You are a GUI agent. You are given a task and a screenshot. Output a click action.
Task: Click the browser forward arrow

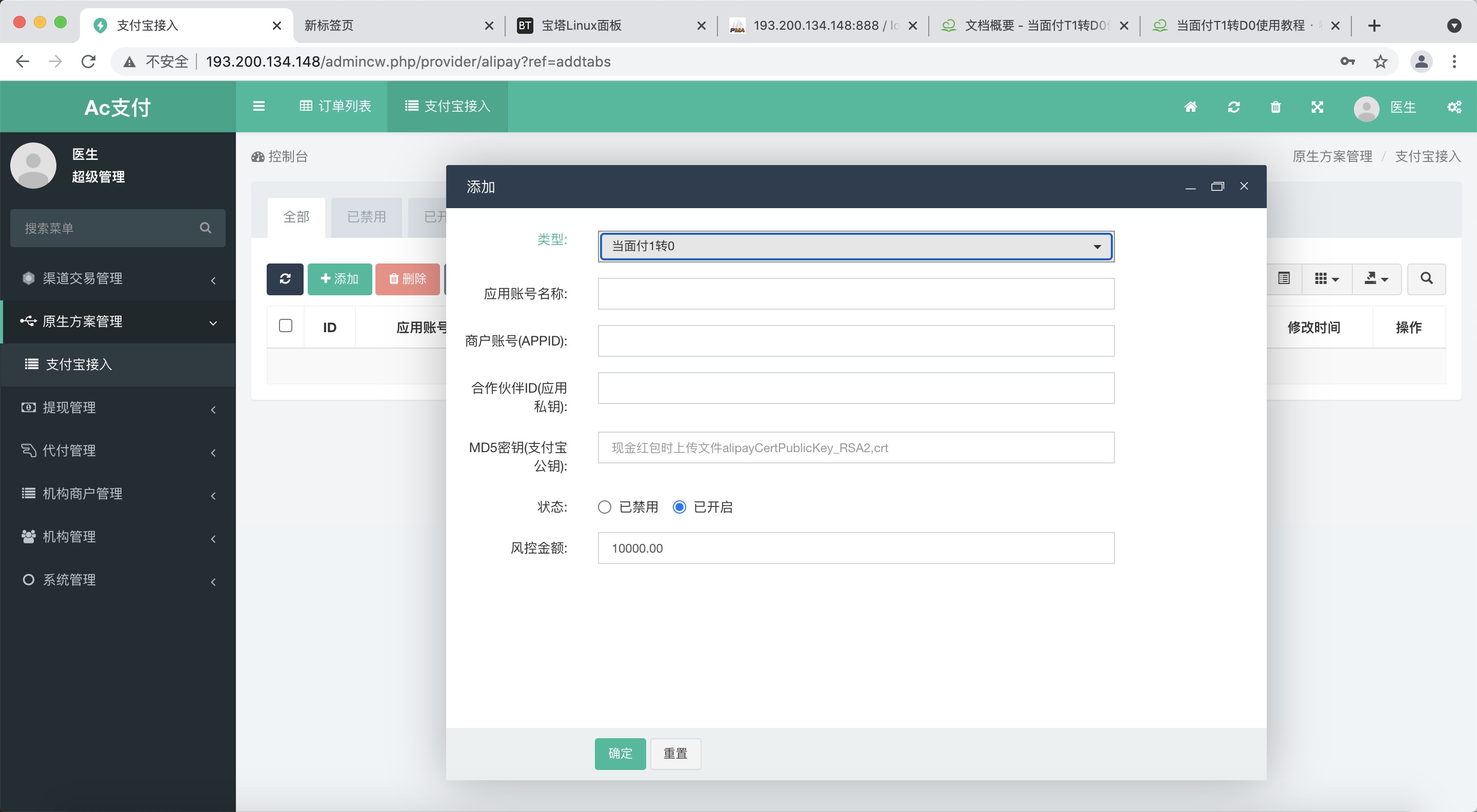pos(55,62)
